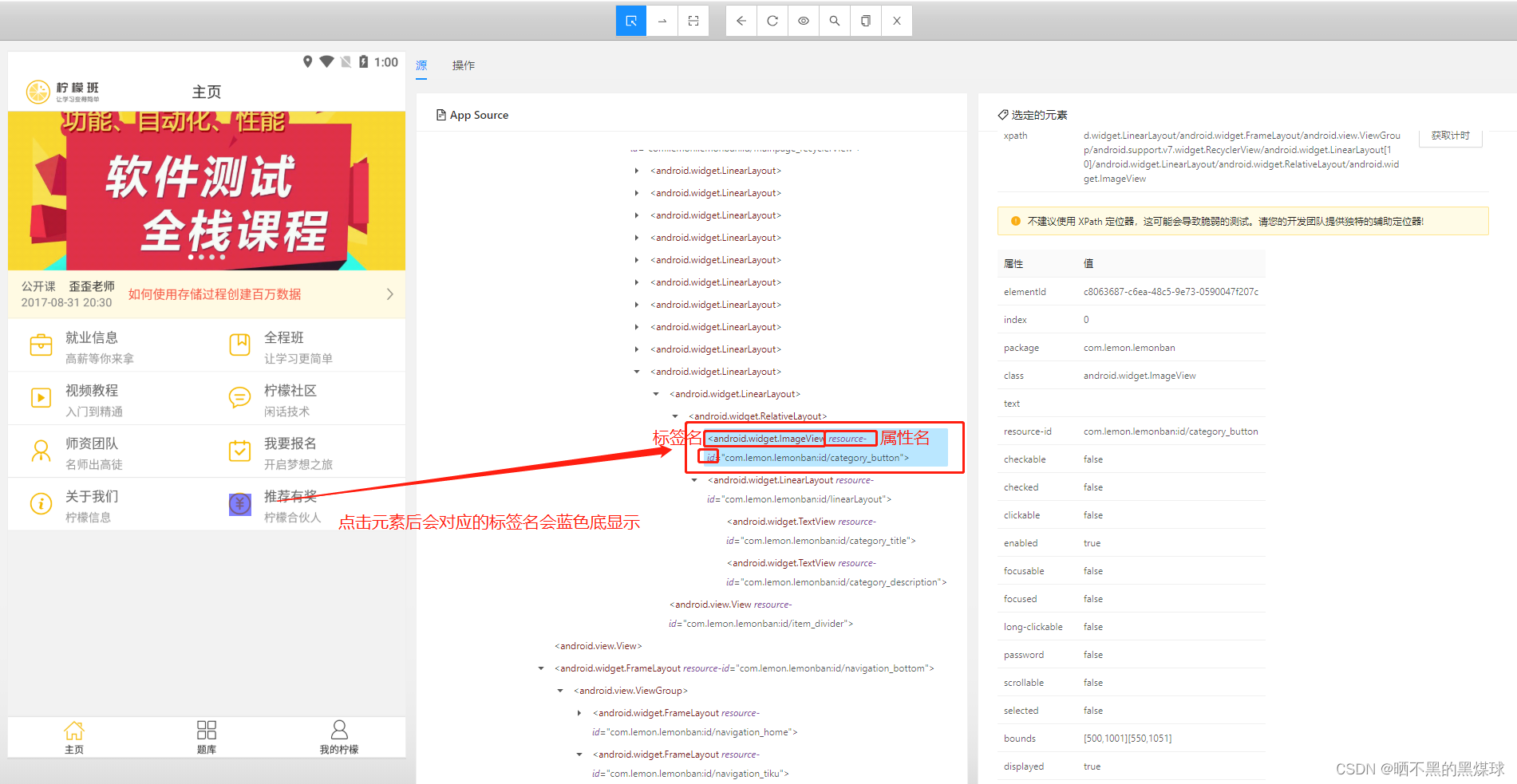Choose the Tap By Coordinates tool

tap(693, 21)
